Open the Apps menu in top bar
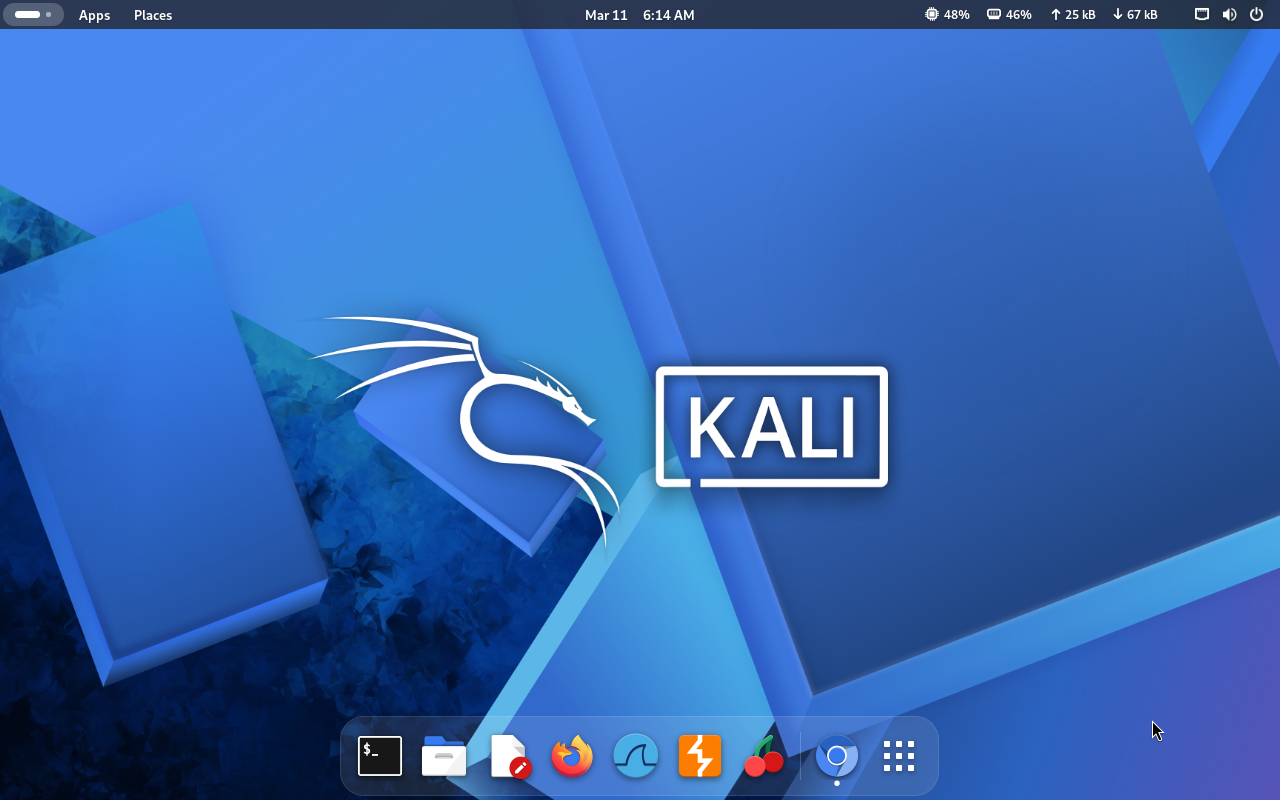 coord(94,15)
